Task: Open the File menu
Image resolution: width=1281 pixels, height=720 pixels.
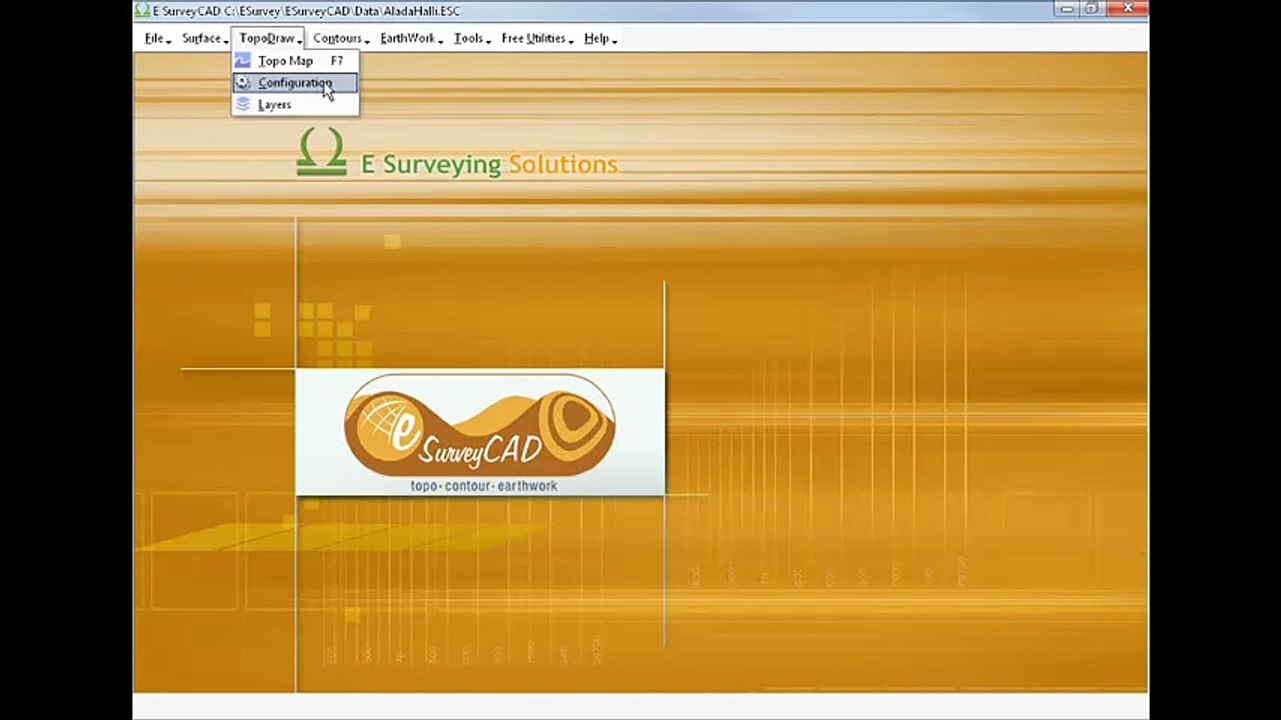Action: point(157,38)
